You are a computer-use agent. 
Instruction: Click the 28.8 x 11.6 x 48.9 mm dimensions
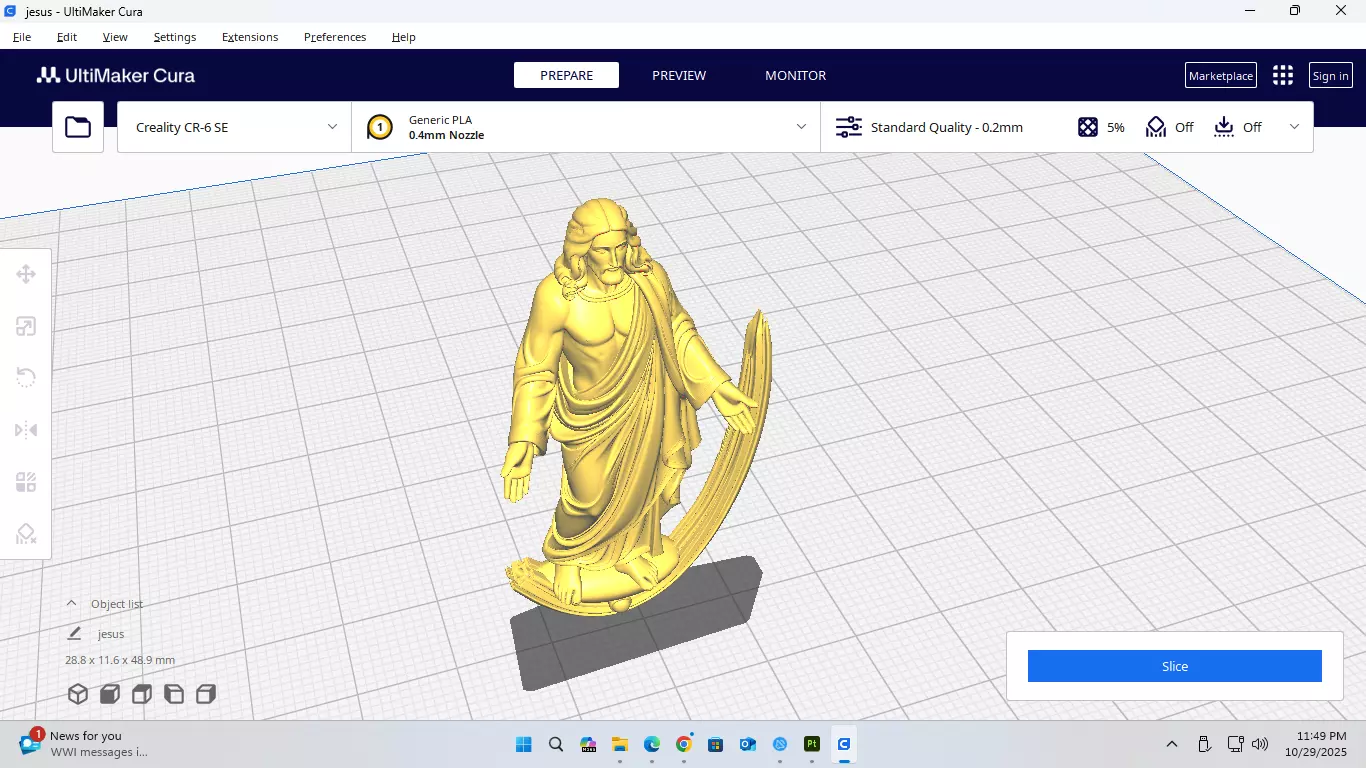tap(120, 660)
